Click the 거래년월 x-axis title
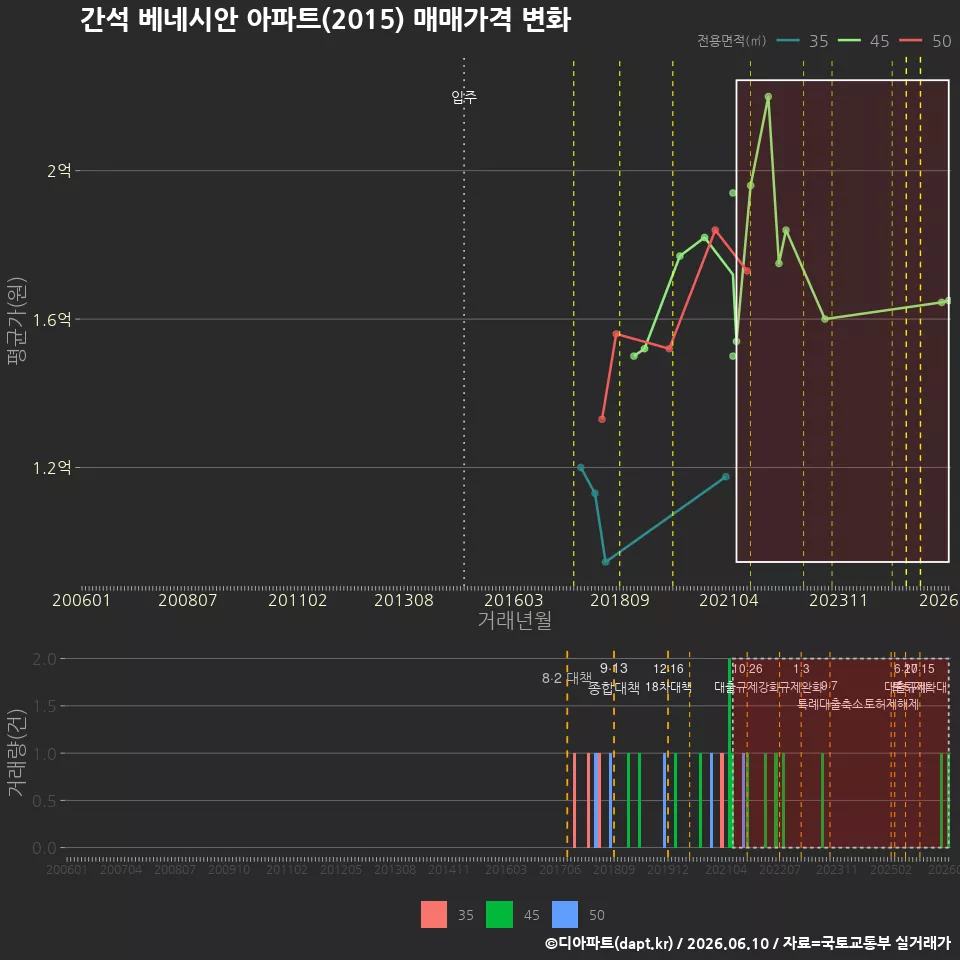This screenshot has height=960, width=960. click(514, 620)
